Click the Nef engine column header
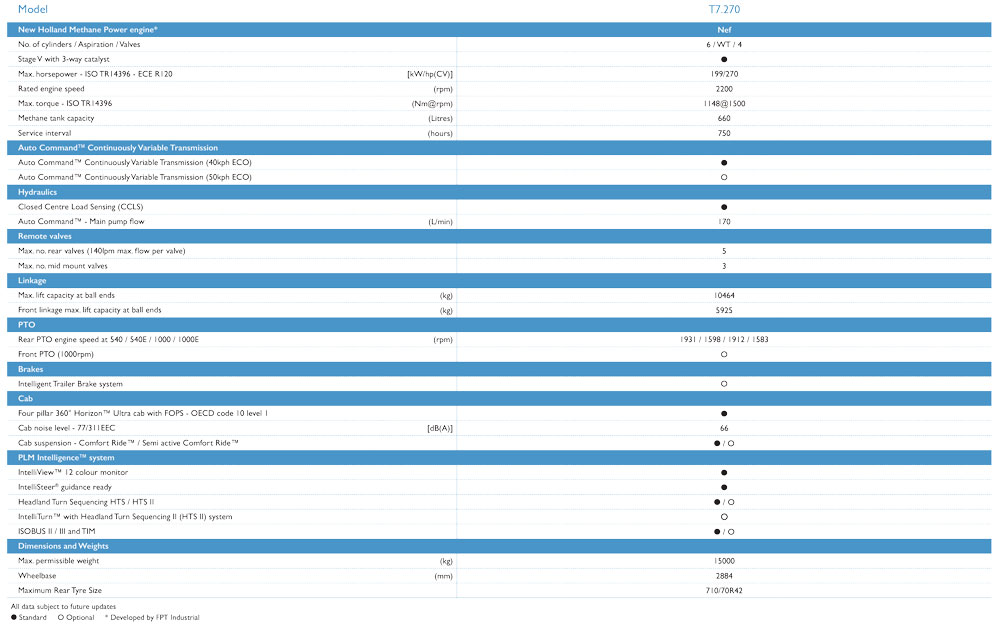 [x=724, y=30]
